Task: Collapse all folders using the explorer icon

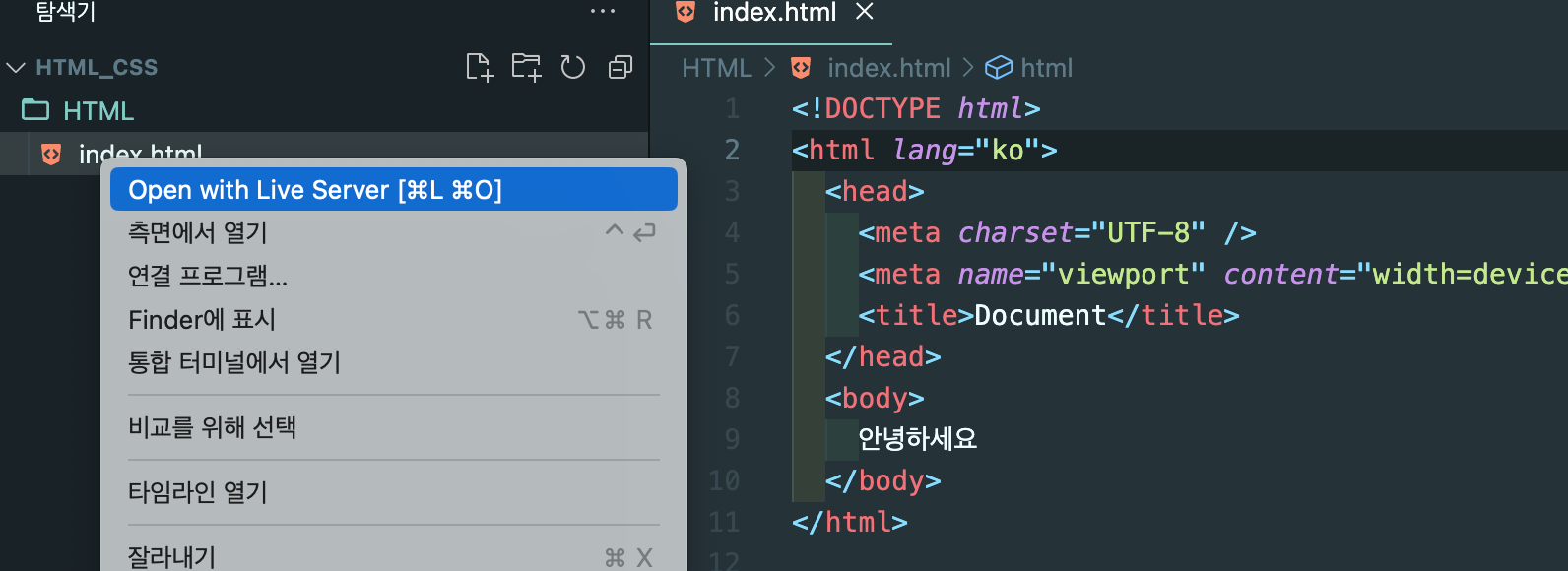Action: pos(621,67)
